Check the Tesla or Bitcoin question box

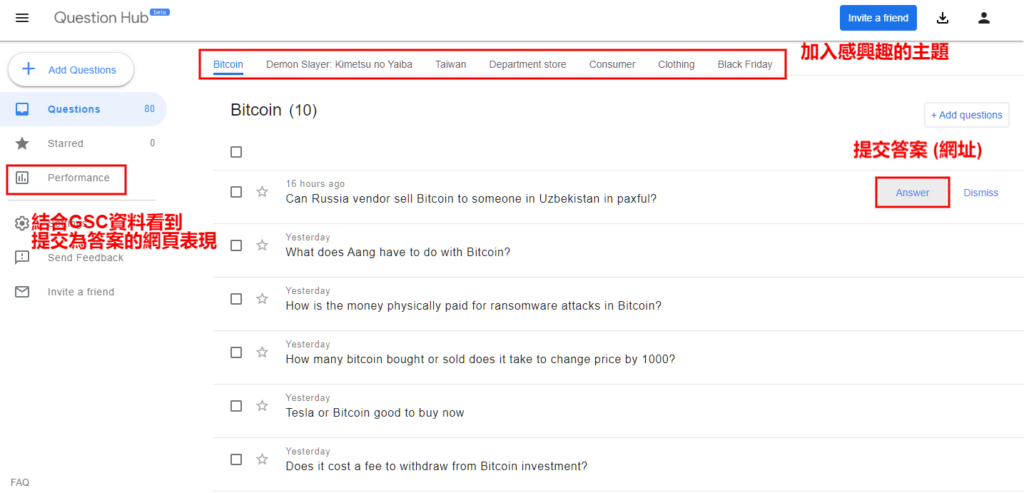click(x=236, y=406)
